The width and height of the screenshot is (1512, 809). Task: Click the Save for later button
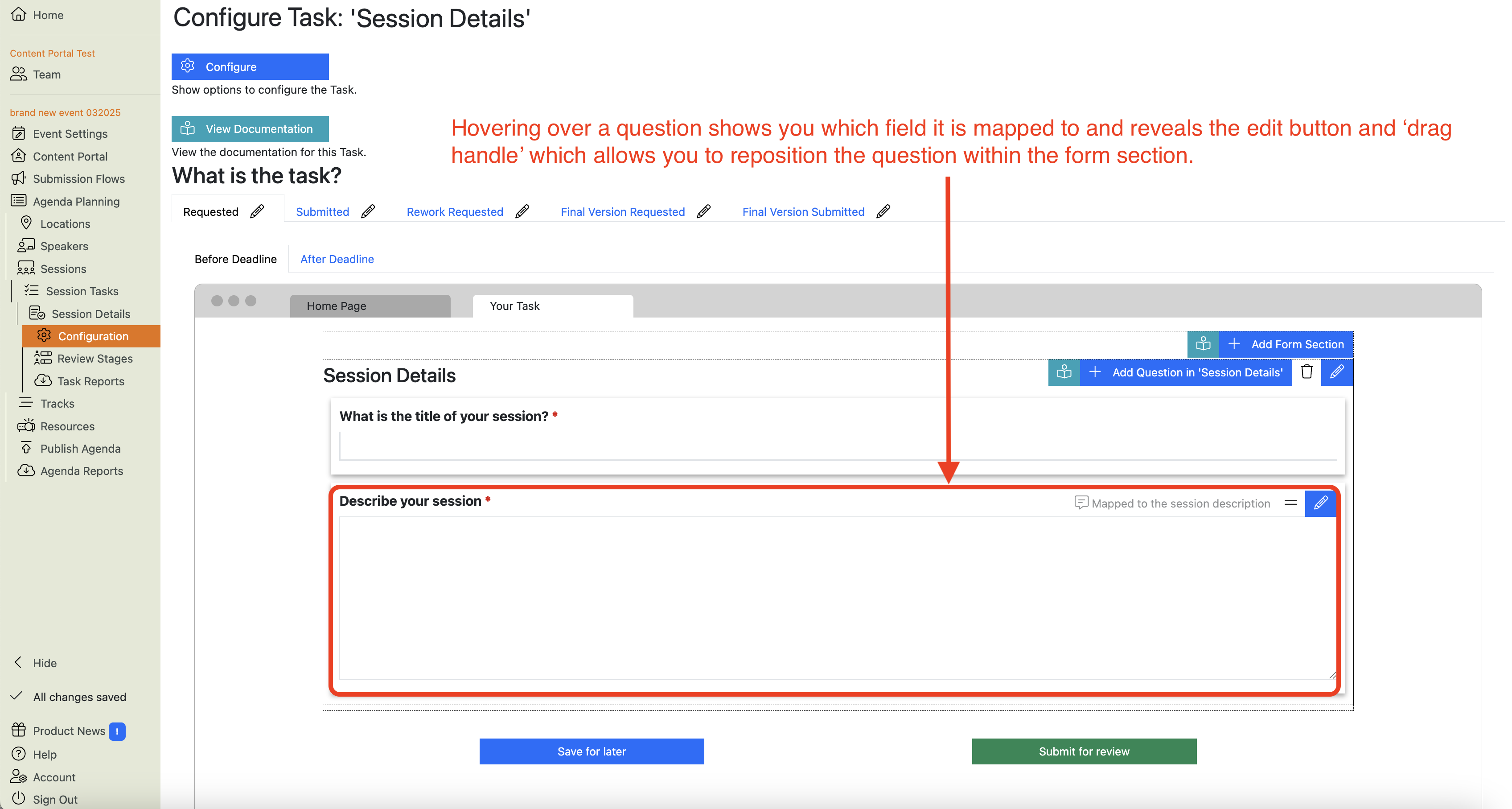pos(592,751)
